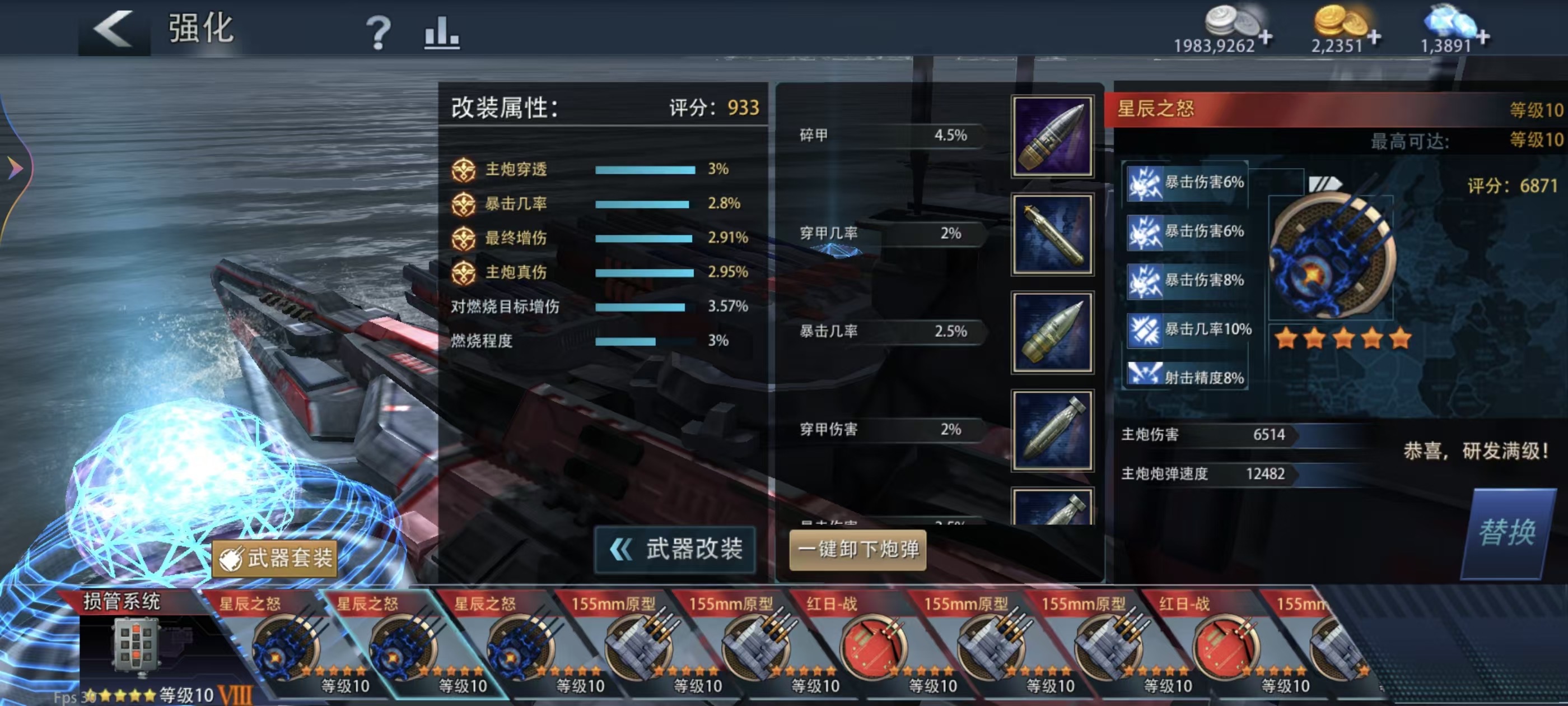Add silver coins with the plus icon

coord(1266,38)
